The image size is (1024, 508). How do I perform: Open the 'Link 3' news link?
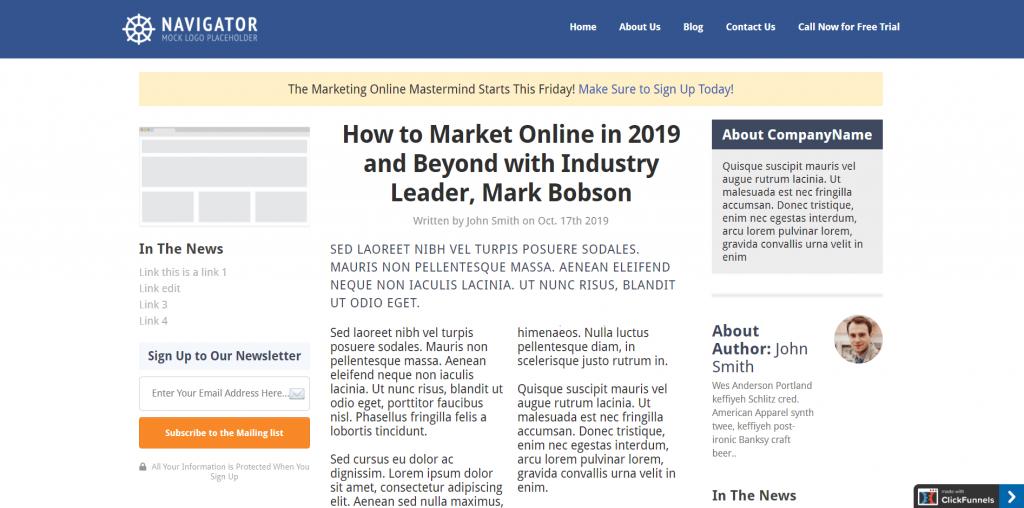(x=153, y=304)
